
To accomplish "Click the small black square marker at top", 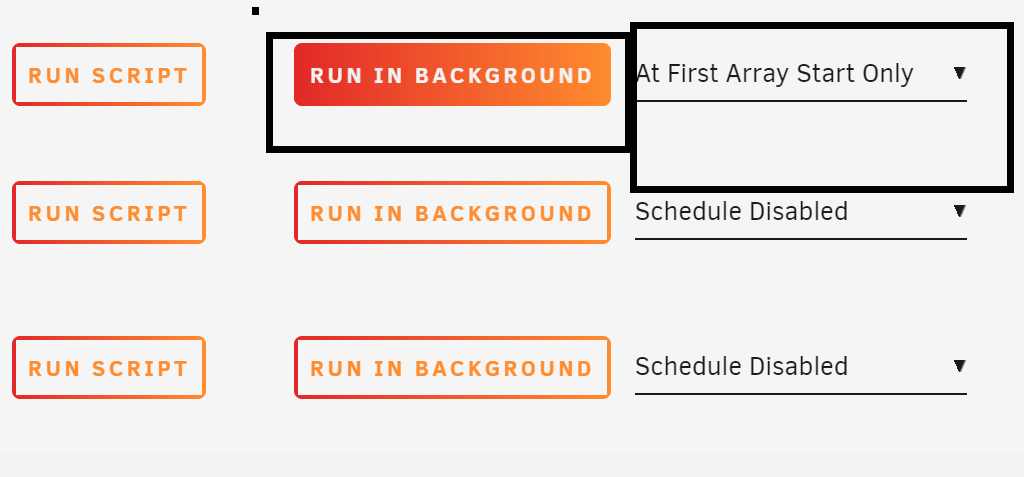I will click(255, 10).
